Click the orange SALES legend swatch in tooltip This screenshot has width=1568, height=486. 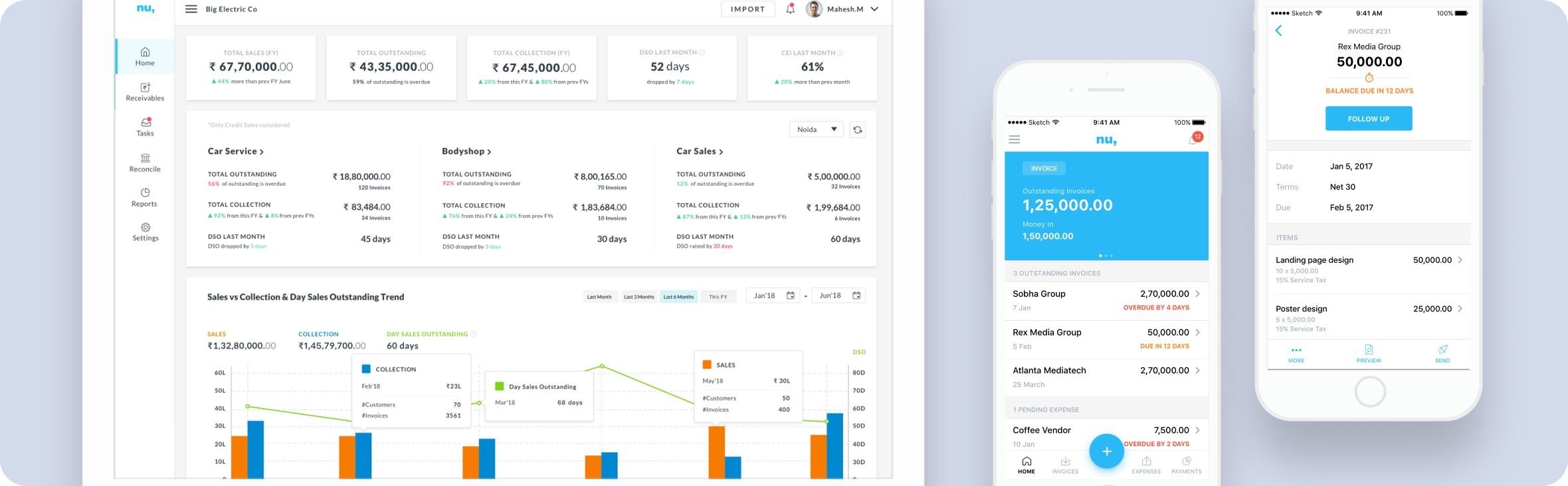click(707, 364)
